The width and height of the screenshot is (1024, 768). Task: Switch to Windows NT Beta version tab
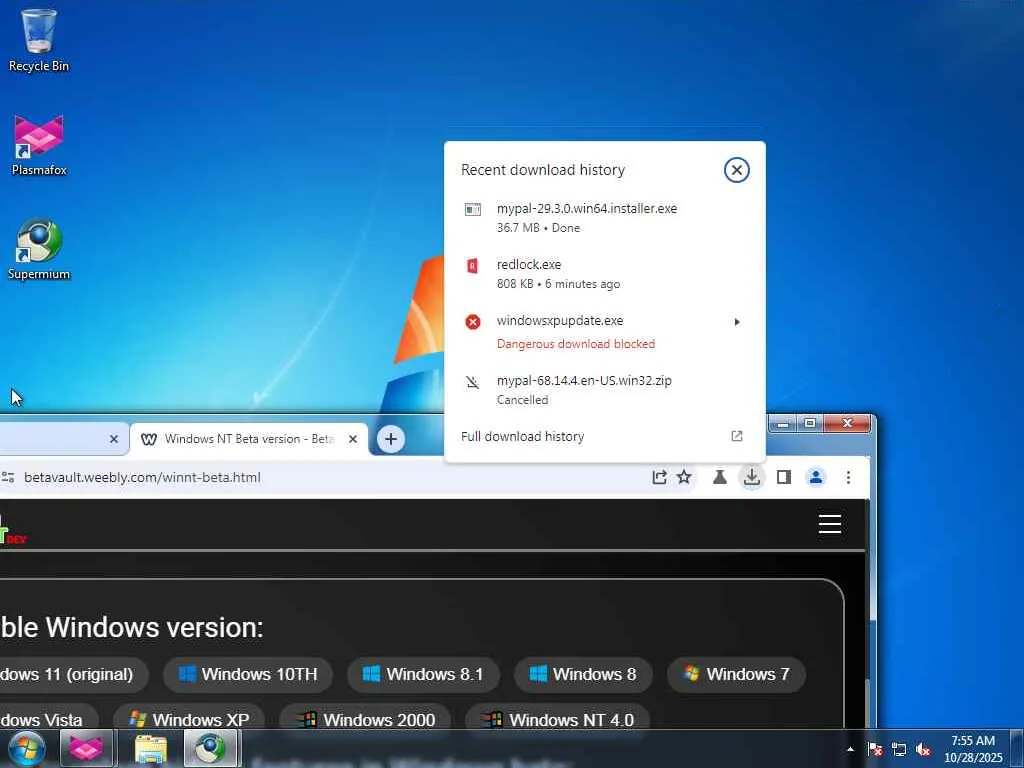248,439
